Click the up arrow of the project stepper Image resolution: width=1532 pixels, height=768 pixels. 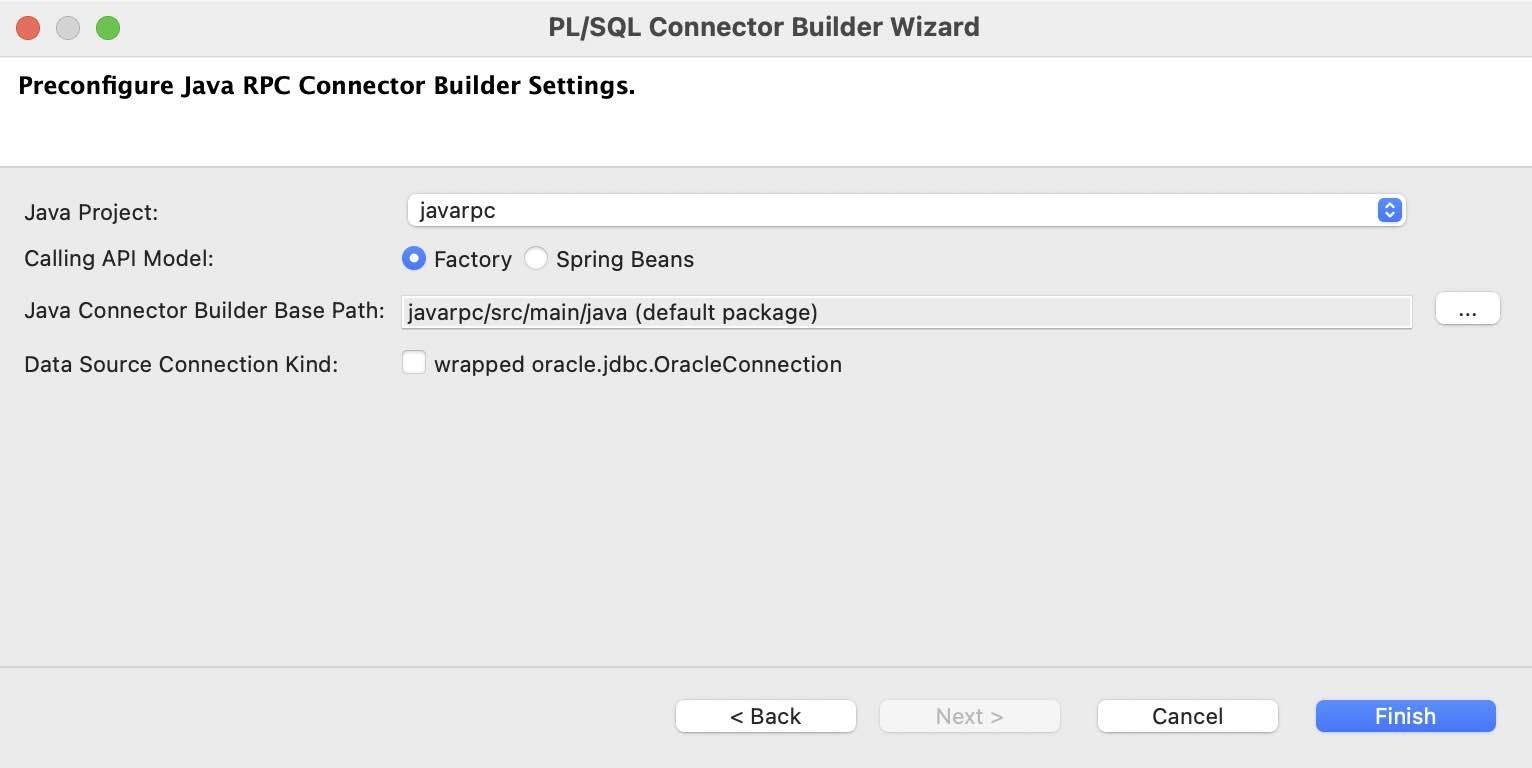point(1389,206)
